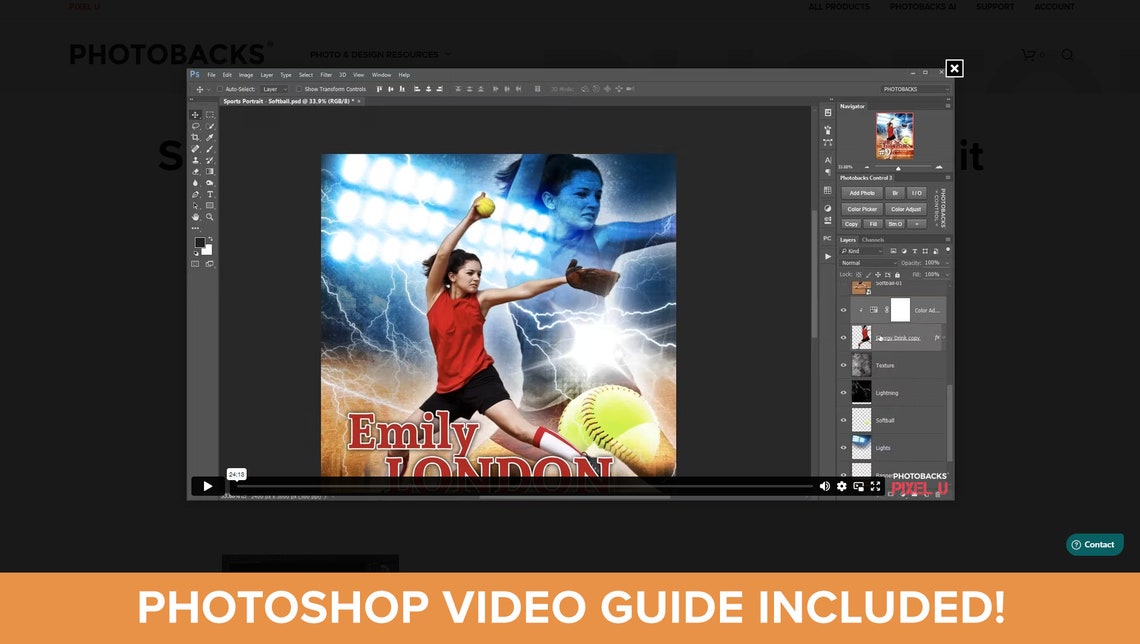Viewport: 1140px width, 644px height.
Task: Click the lock transparency icon in the Layers panel
Action: pyautogui.click(x=859, y=275)
